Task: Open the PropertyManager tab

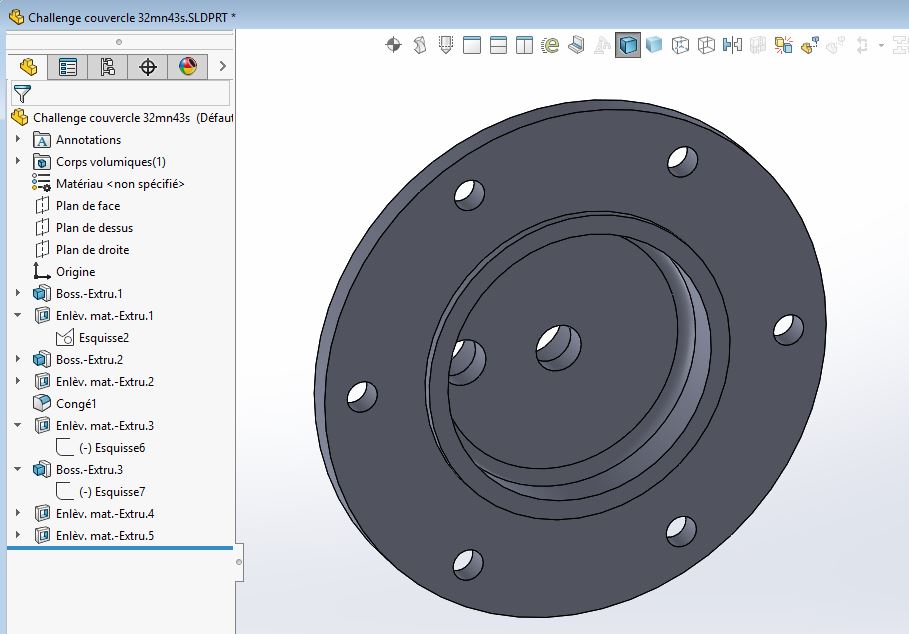Action: (x=68, y=67)
